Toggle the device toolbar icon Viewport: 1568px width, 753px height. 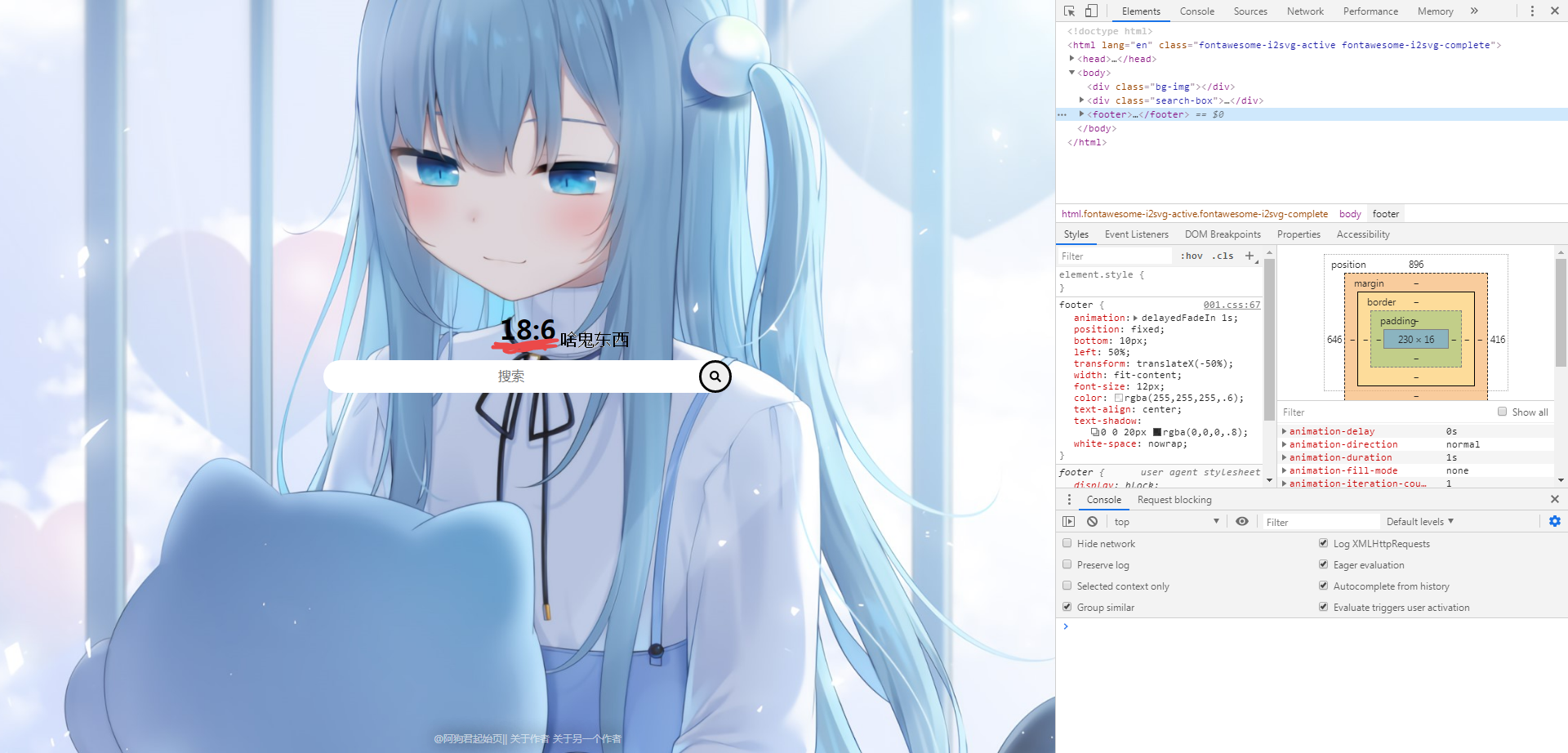[1091, 11]
